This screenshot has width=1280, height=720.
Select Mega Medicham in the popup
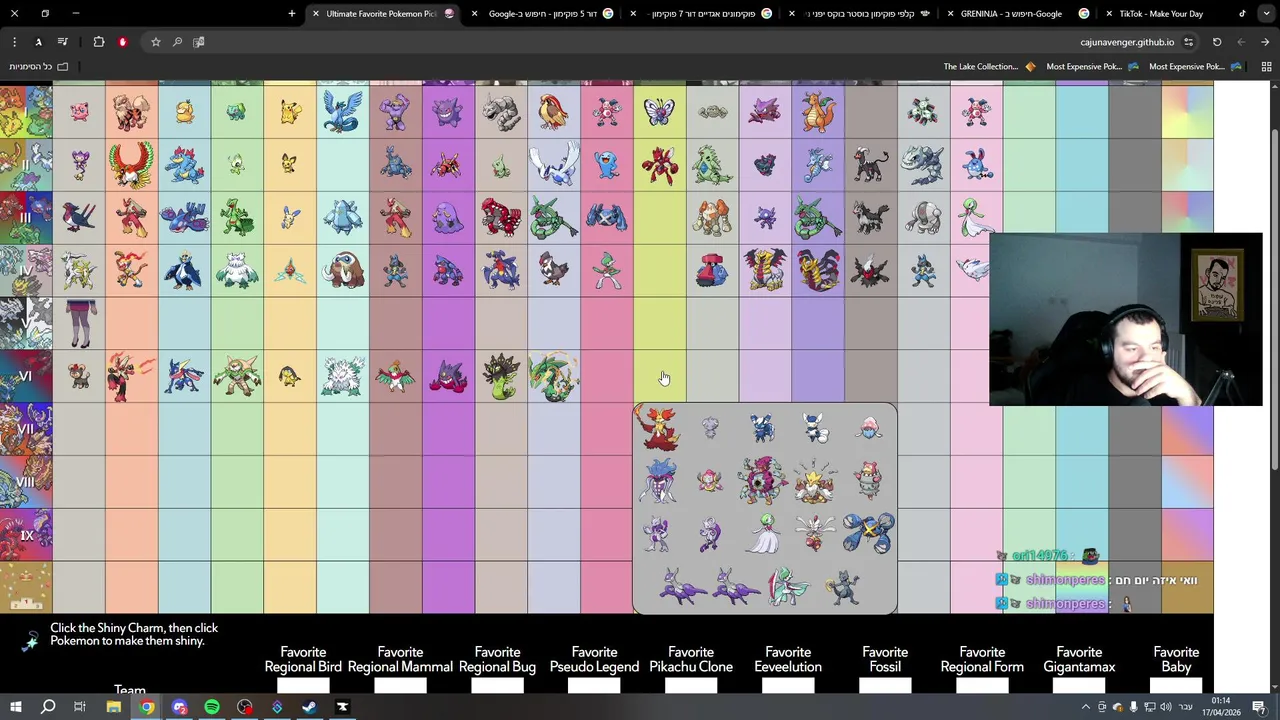click(815, 534)
